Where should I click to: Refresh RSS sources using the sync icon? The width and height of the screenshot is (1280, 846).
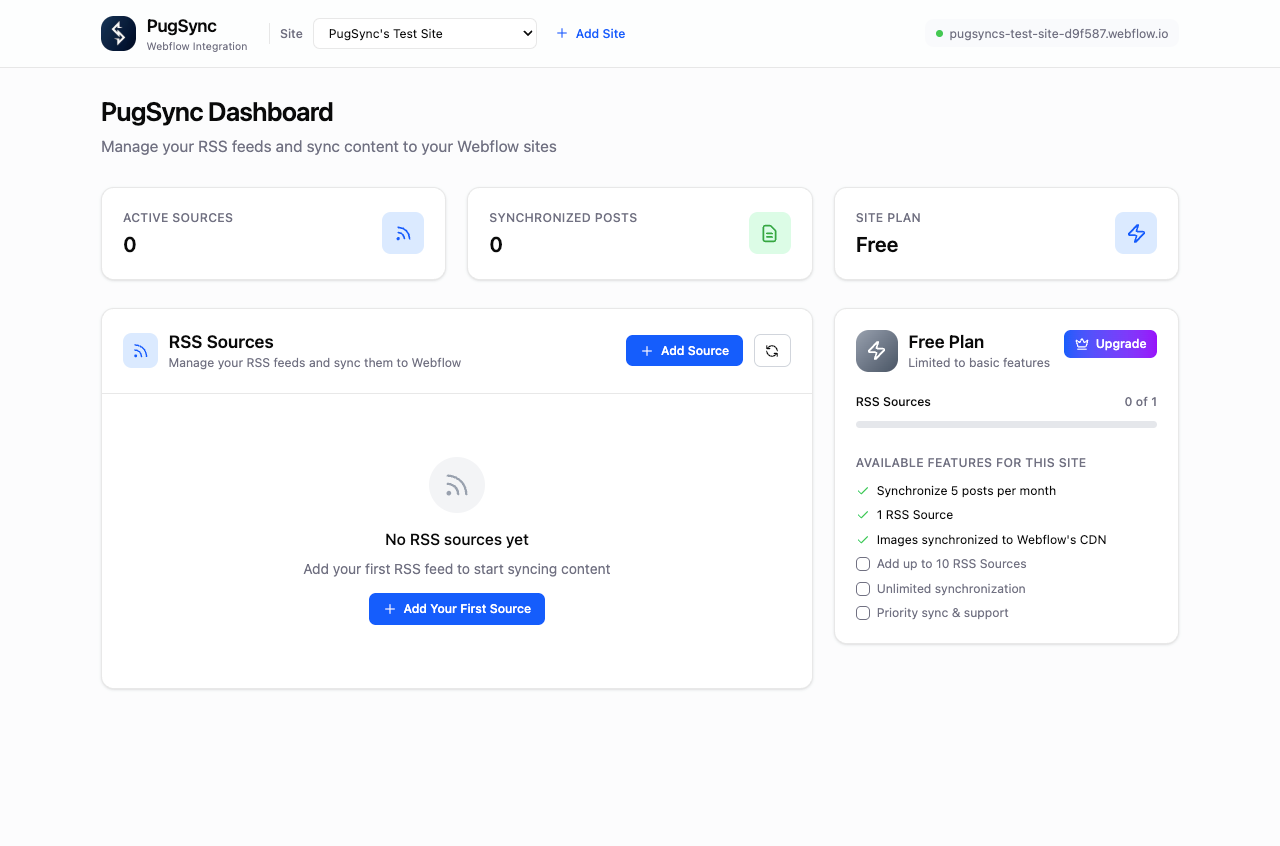(x=772, y=350)
